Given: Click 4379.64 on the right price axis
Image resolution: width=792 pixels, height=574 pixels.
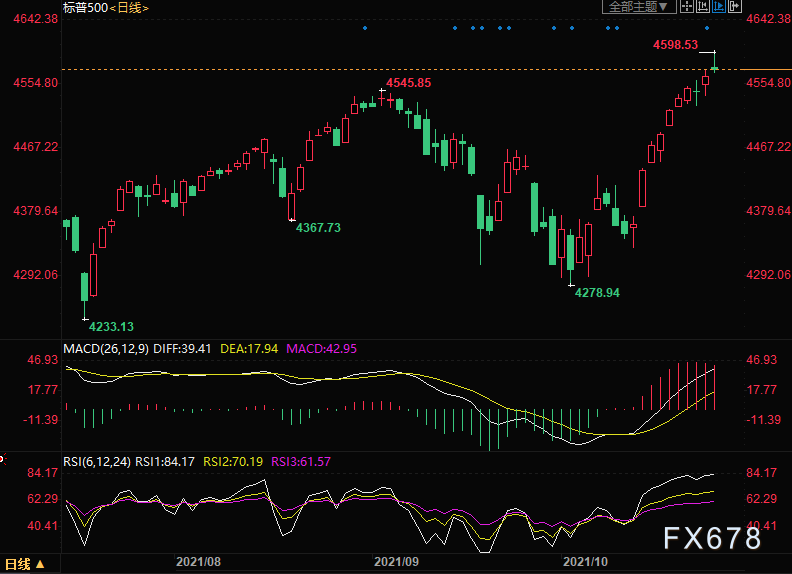Looking at the screenshot, I should pyautogui.click(x=769, y=211).
